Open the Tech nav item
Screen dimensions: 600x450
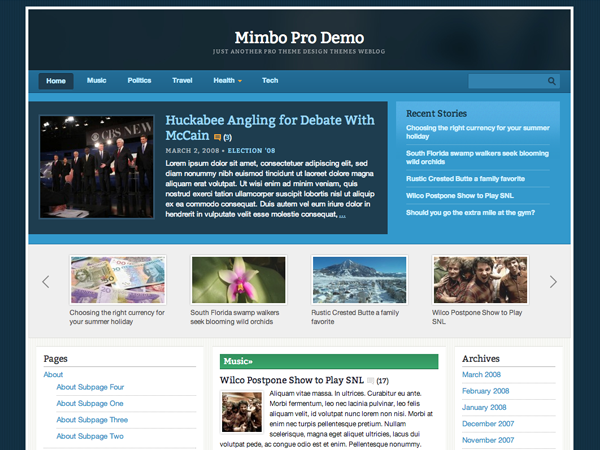(x=270, y=80)
